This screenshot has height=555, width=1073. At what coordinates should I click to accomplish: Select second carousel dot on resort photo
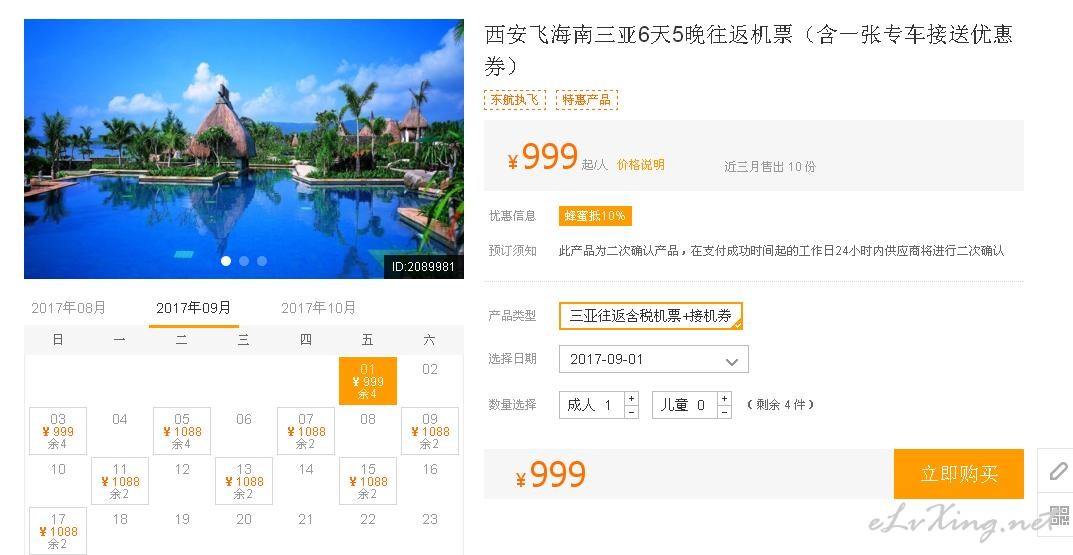[x=244, y=261]
